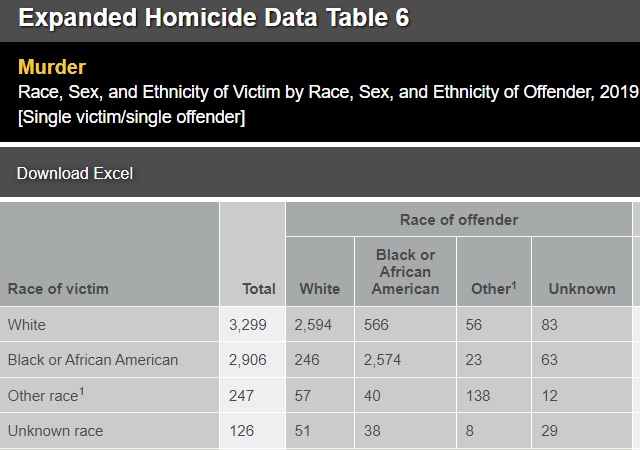The width and height of the screenshot is (640, 450).
Task: Click the cell containing 138
Action: click(x=478, y=396)
